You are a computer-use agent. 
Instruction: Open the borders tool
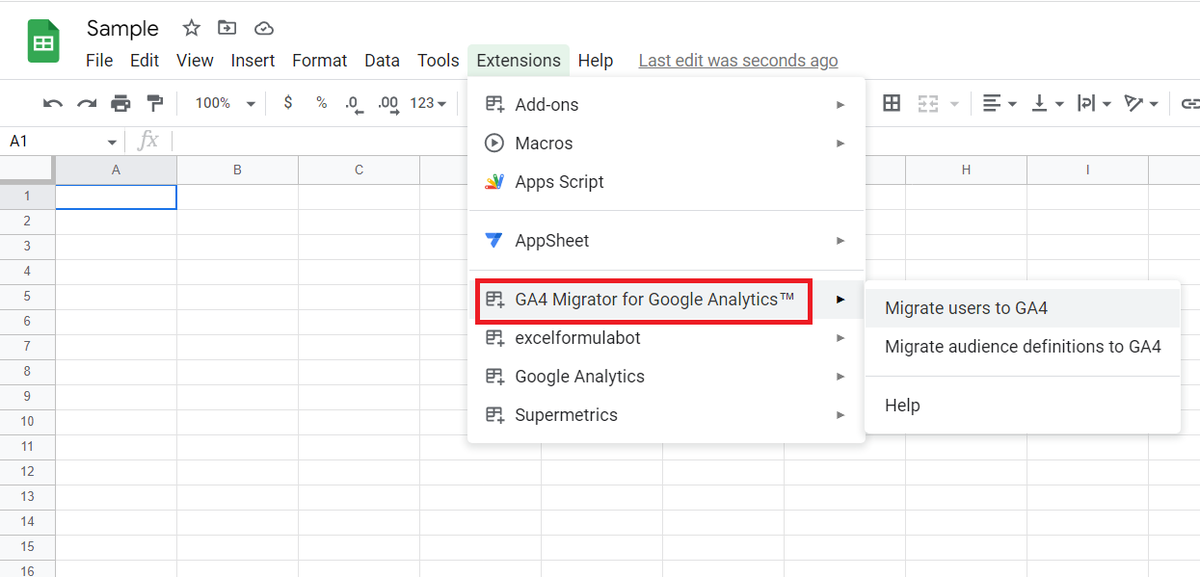tap(892, 103)
